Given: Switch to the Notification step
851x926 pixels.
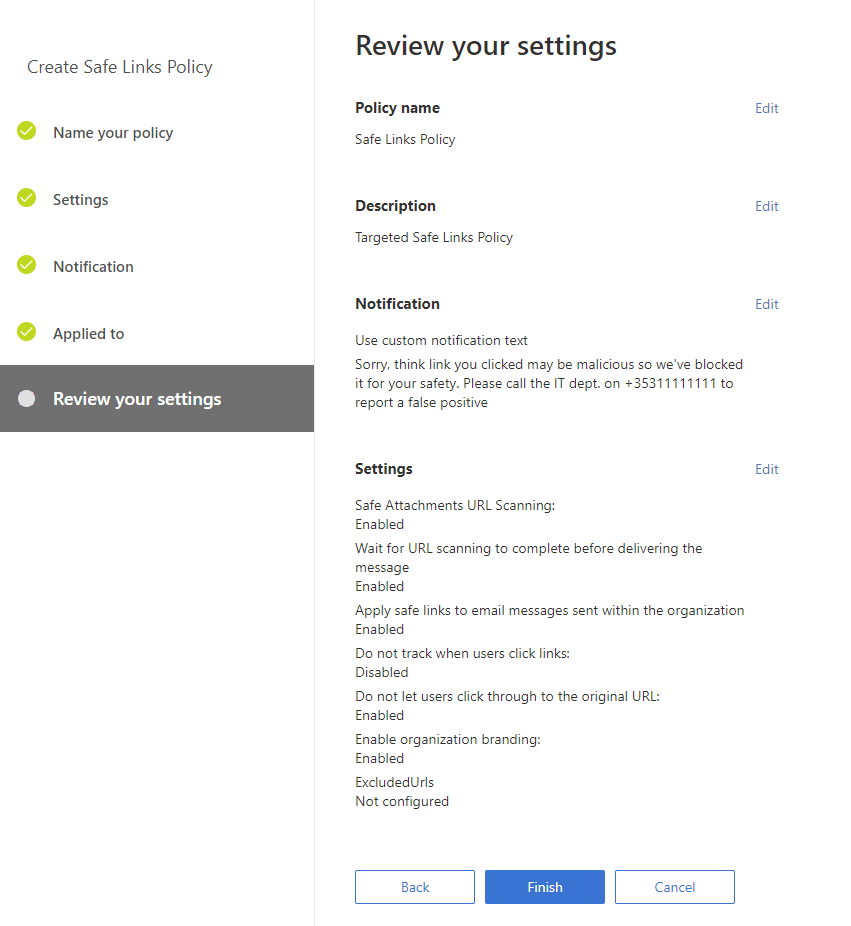Looking at the screenshot, I should point(93,267).
